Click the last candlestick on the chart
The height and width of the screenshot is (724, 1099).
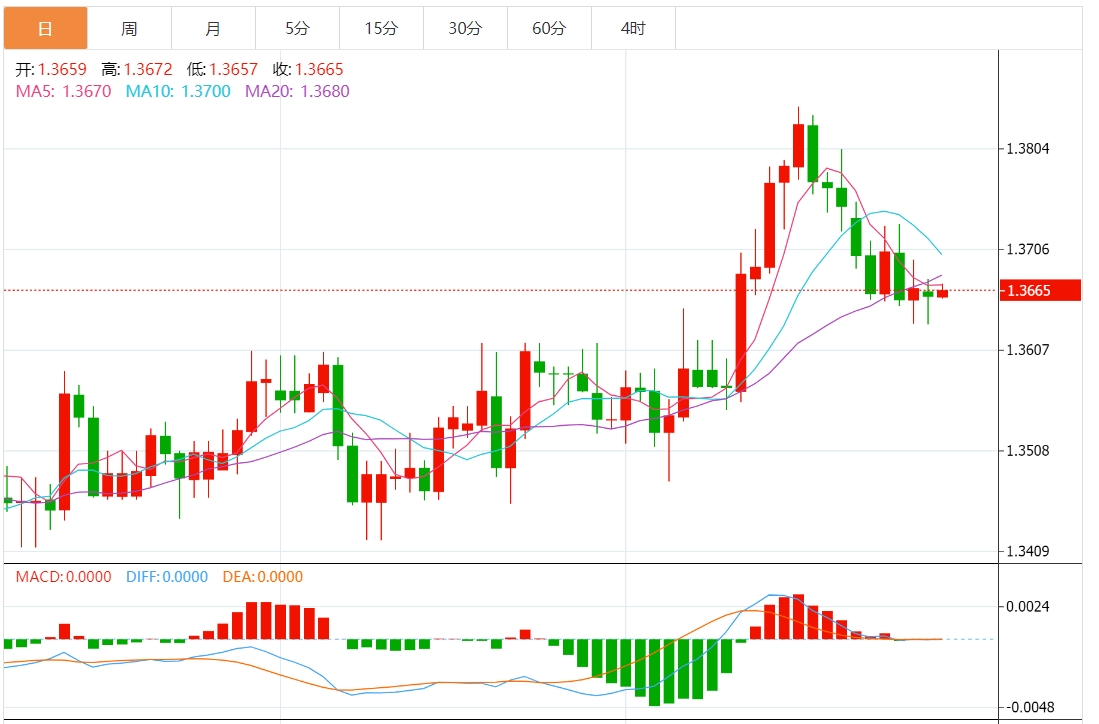point(943,293)
